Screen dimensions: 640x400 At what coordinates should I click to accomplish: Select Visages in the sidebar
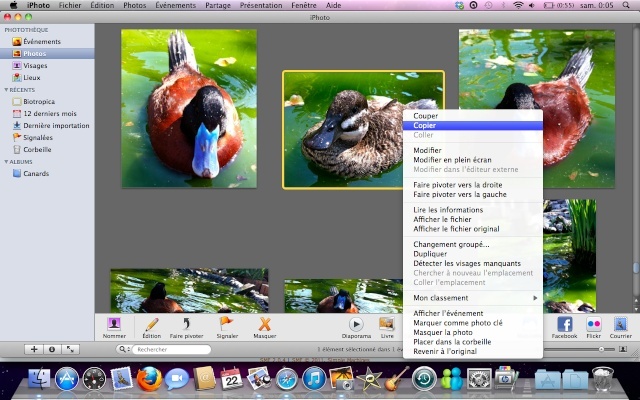[35, 65]
